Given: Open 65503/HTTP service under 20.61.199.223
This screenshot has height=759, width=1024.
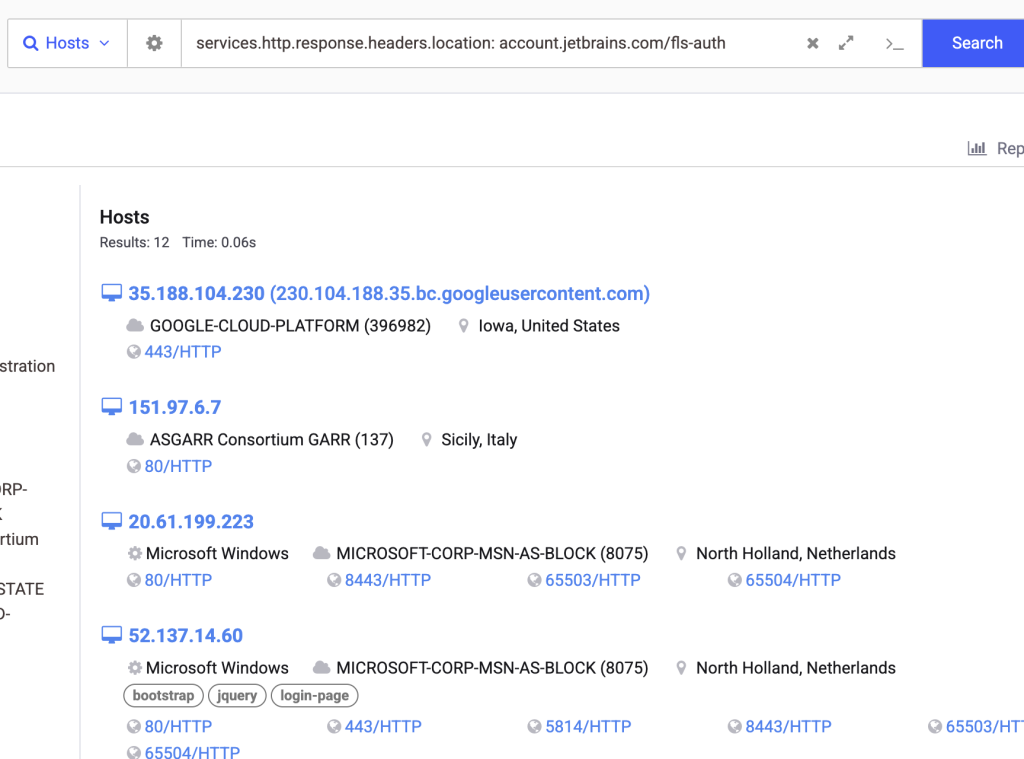Looking at the screenshot, I should [x=592, y=580].
